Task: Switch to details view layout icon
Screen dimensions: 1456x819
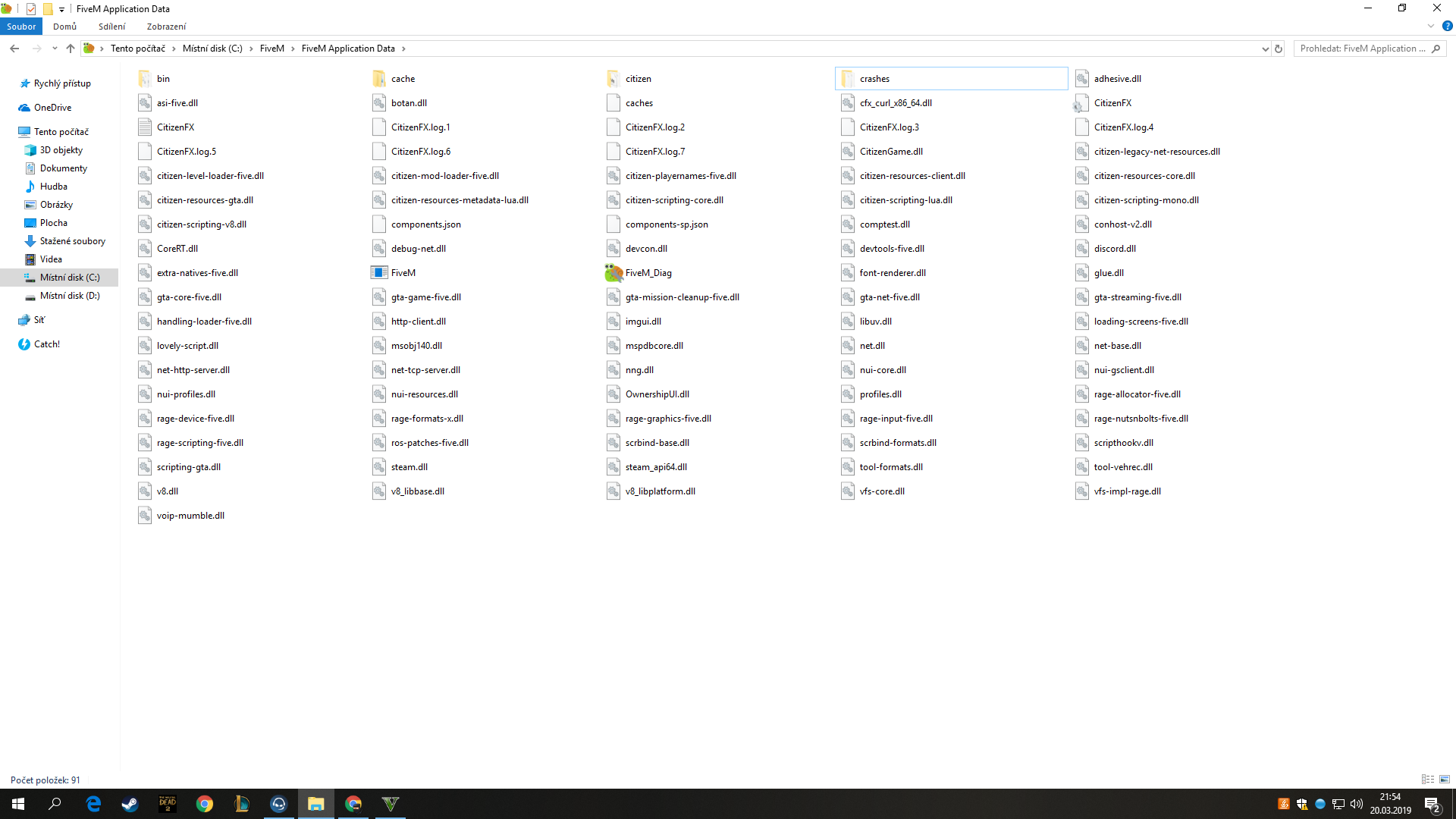Action: click(x=1428, y=780)
